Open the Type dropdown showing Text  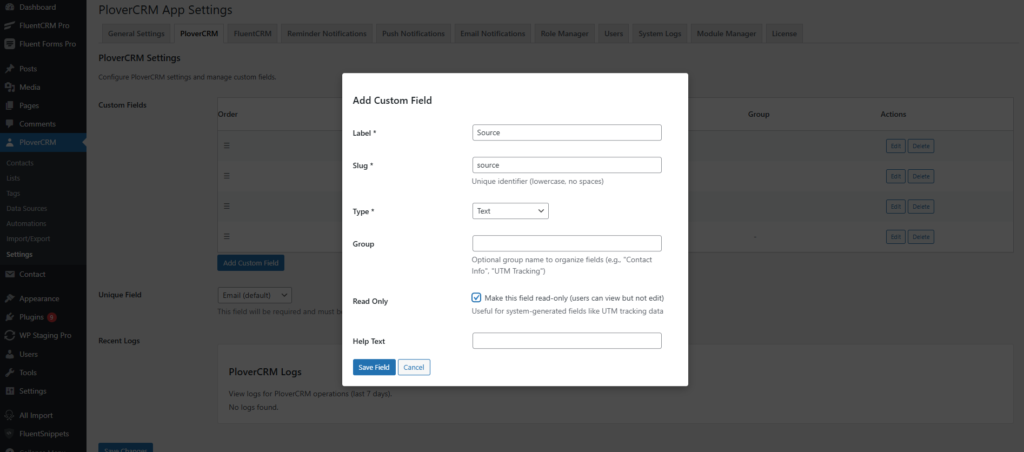[x=510, y=211]
